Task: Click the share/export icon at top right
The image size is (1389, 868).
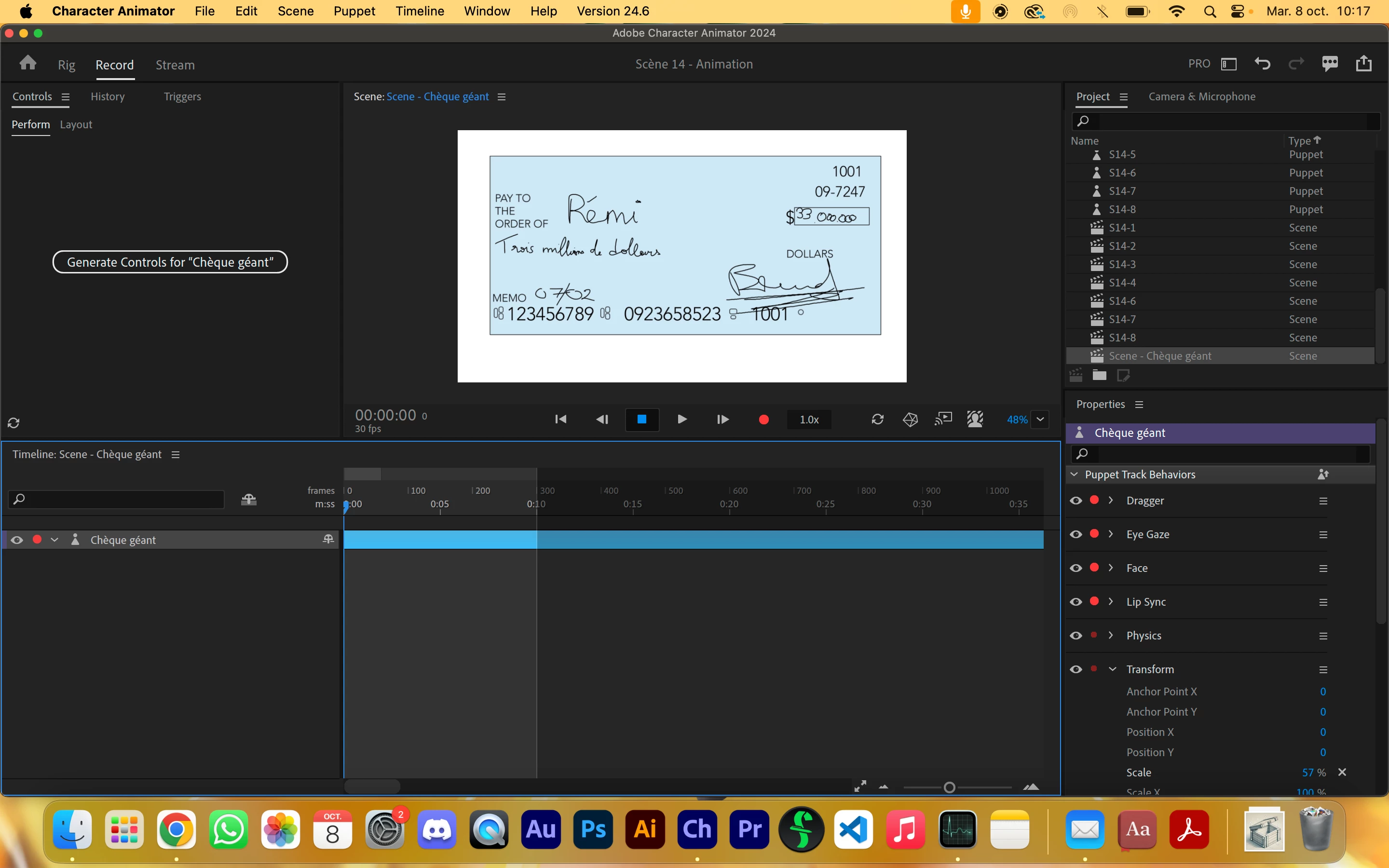Action: (x=1364, y=64)
